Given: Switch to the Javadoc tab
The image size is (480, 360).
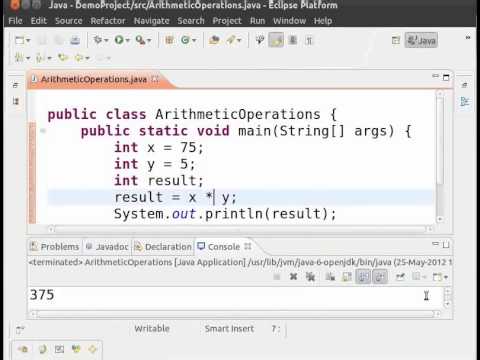Looking at the screenshot, I should [107, 247].
